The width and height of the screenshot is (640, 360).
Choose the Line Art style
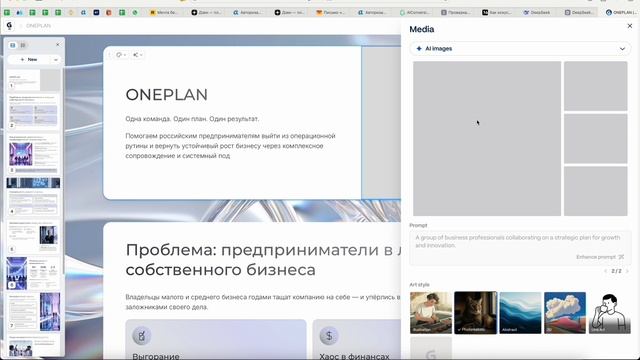pyautogui.click(x=609, y=313)
